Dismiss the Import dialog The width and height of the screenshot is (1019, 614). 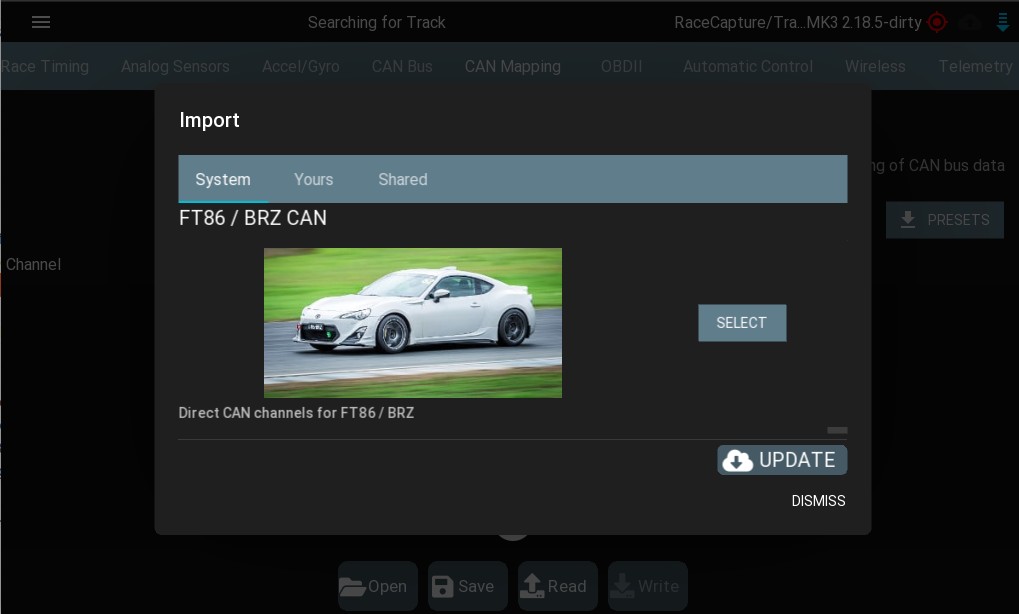tap(818, 501)
